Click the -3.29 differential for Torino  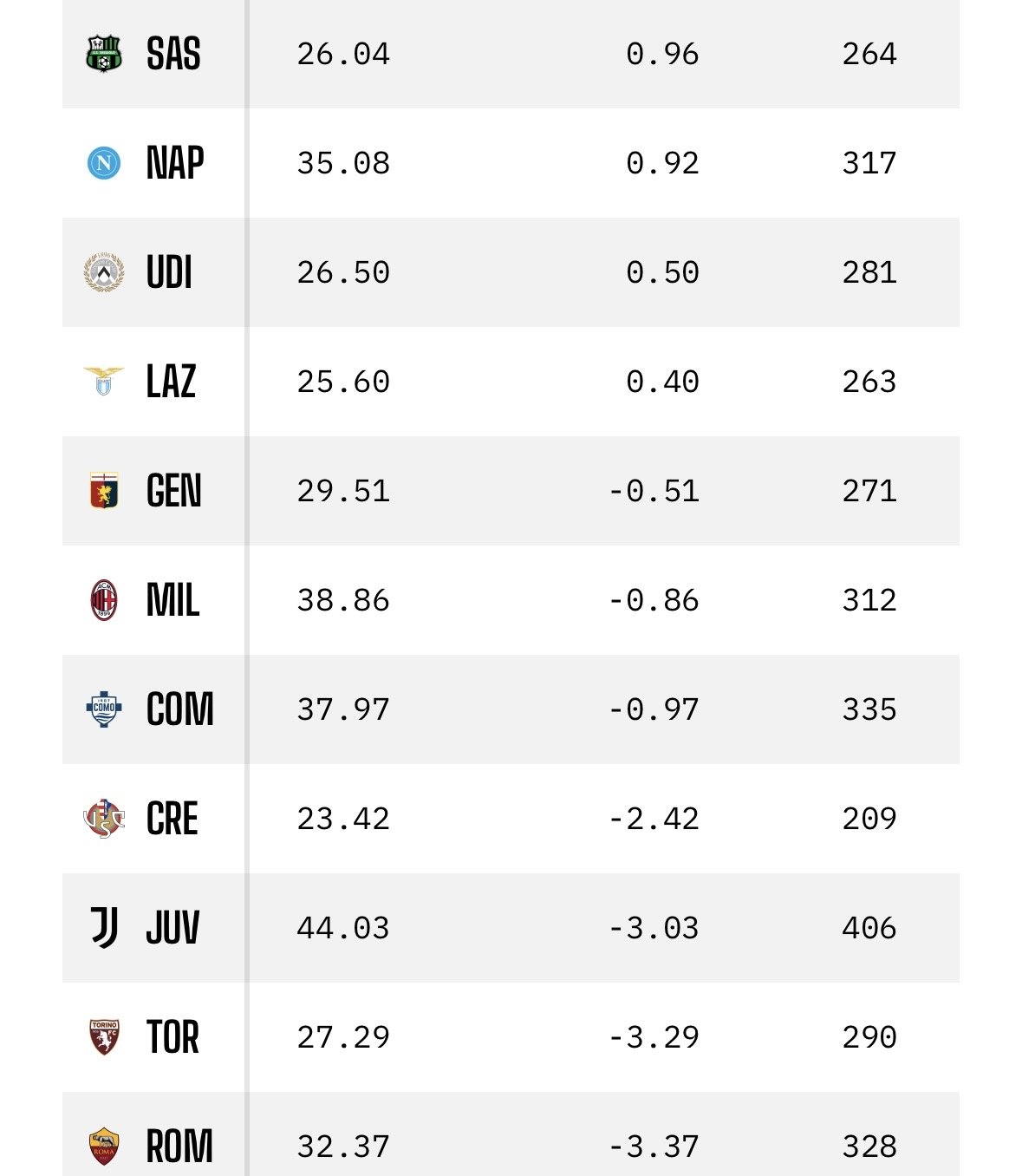click(654, 1037)
